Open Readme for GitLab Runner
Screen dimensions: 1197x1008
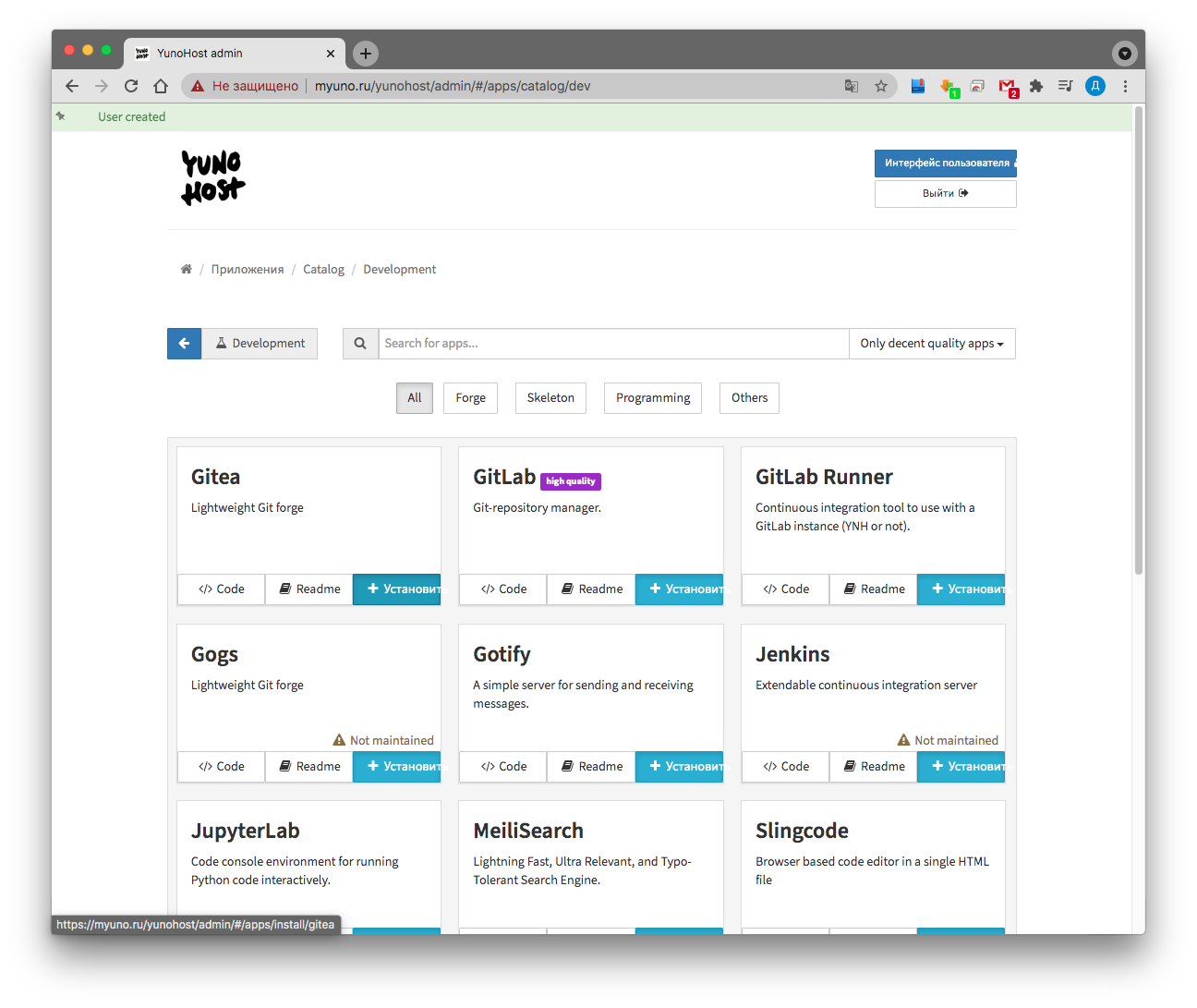click(x=874, y=589)
